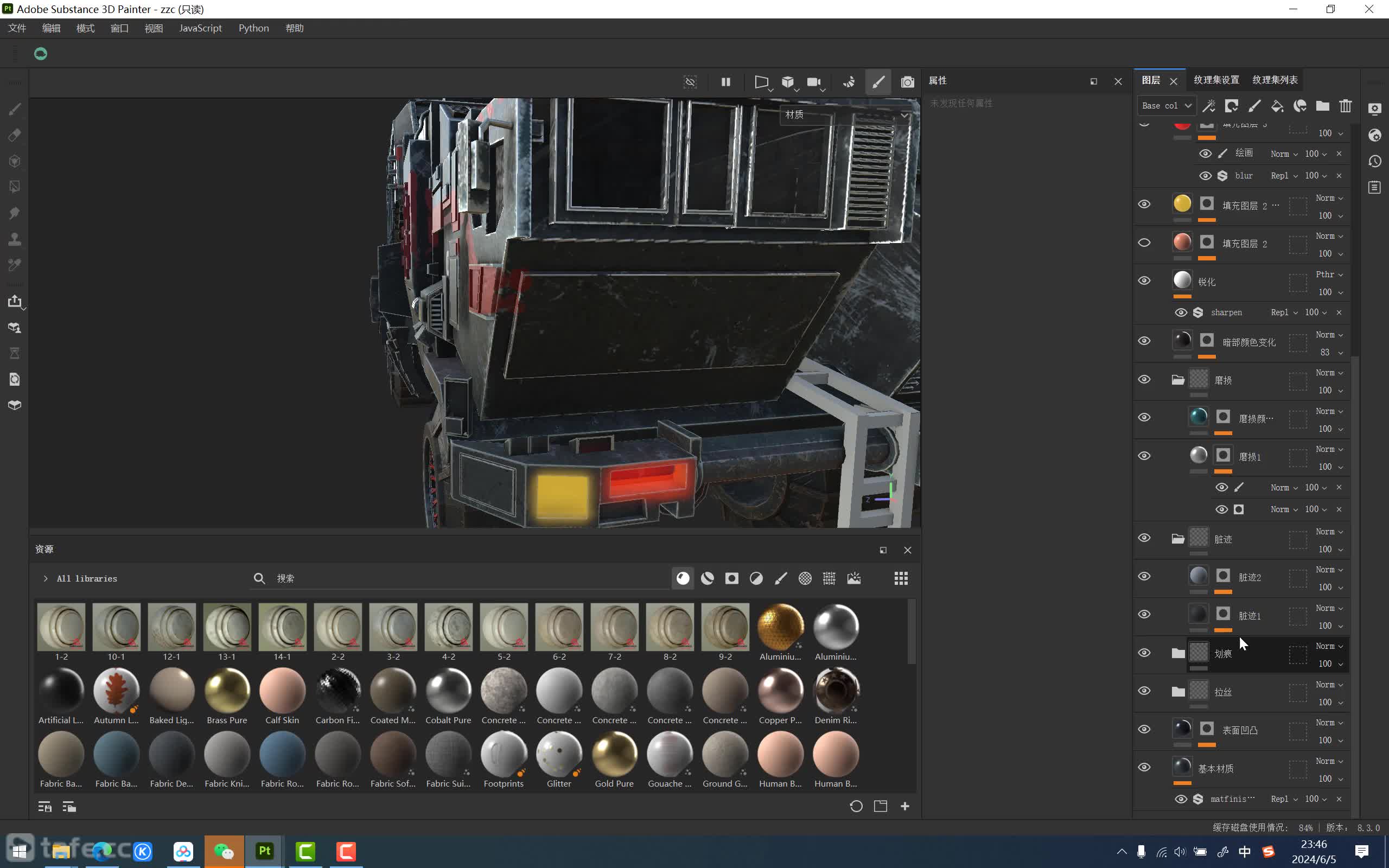Image resolution: width=1389 pixels, height=868 pixels.
Task: Select the Paint brush tool in left toolbar
Action: 15,109
